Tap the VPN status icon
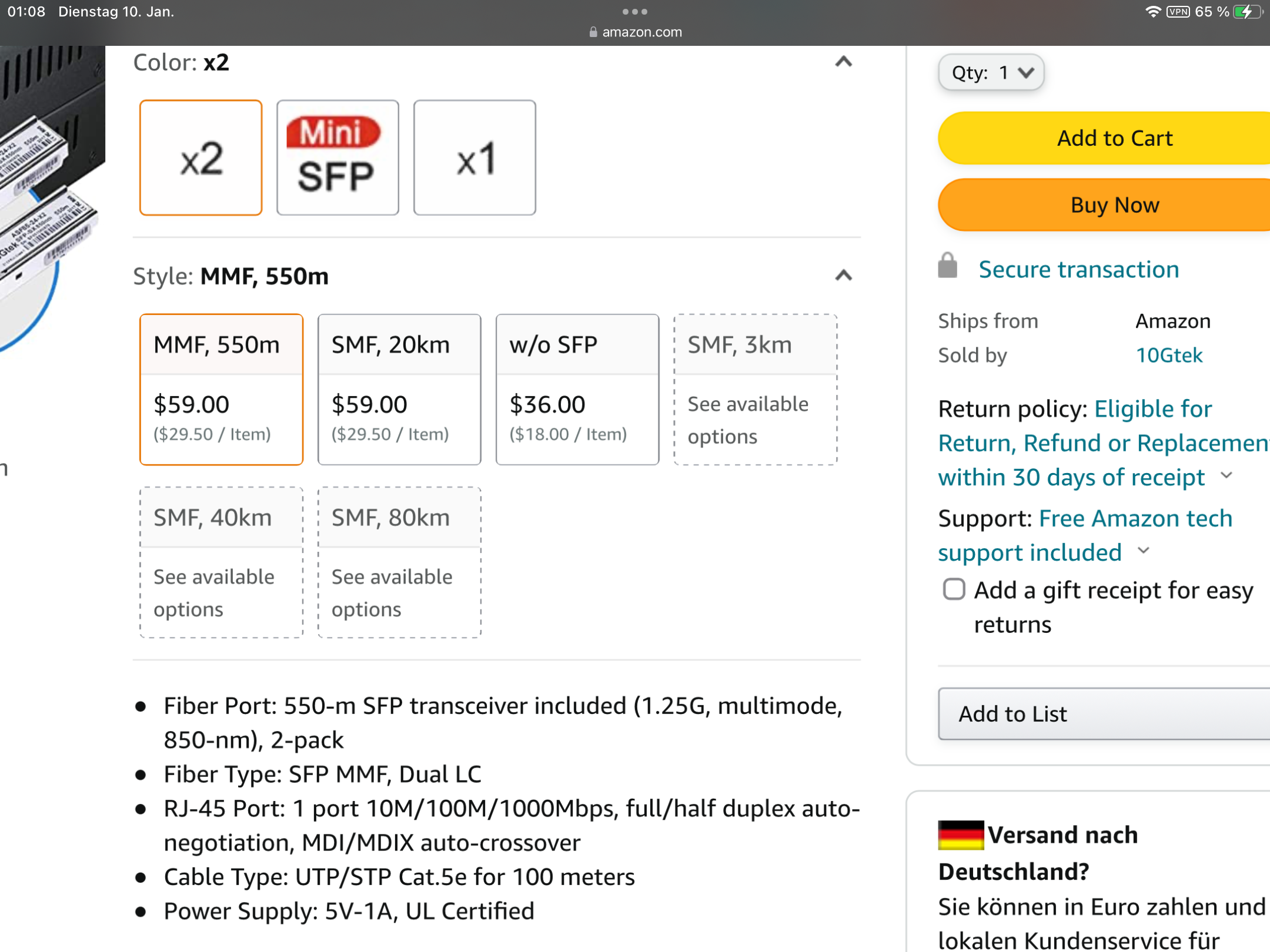1270x952 pixels. [1178, 12]
